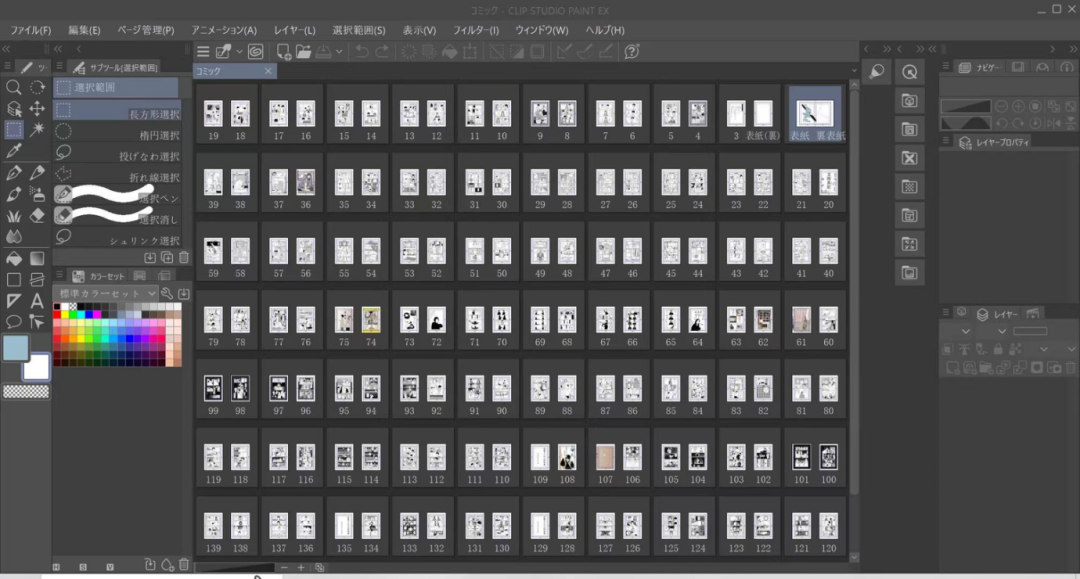Viewport: 1080px width, 579px height.
Task: Click the page manager zoom in plus button
Action: coord(301,567)
